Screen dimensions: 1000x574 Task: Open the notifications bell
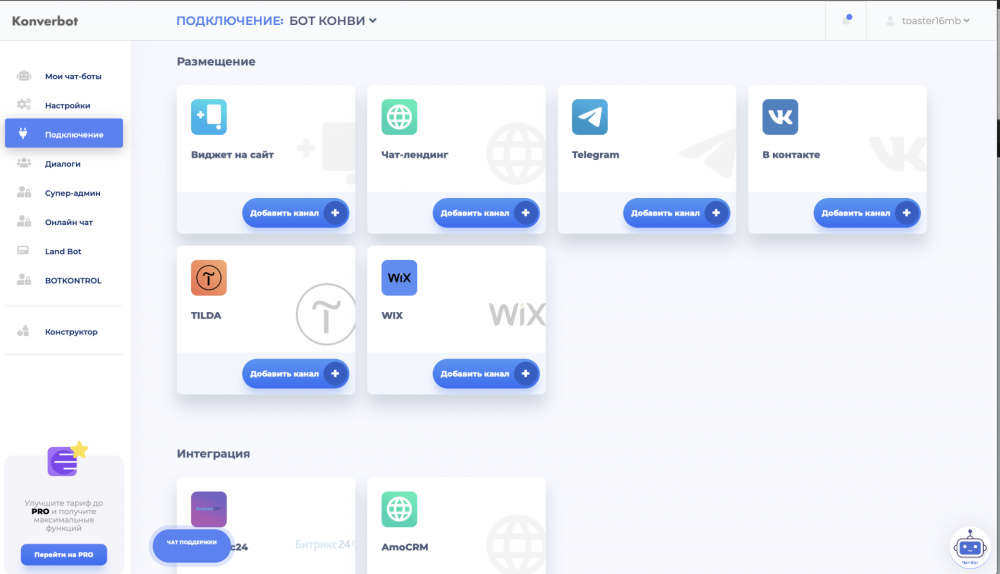coord(846,20)
